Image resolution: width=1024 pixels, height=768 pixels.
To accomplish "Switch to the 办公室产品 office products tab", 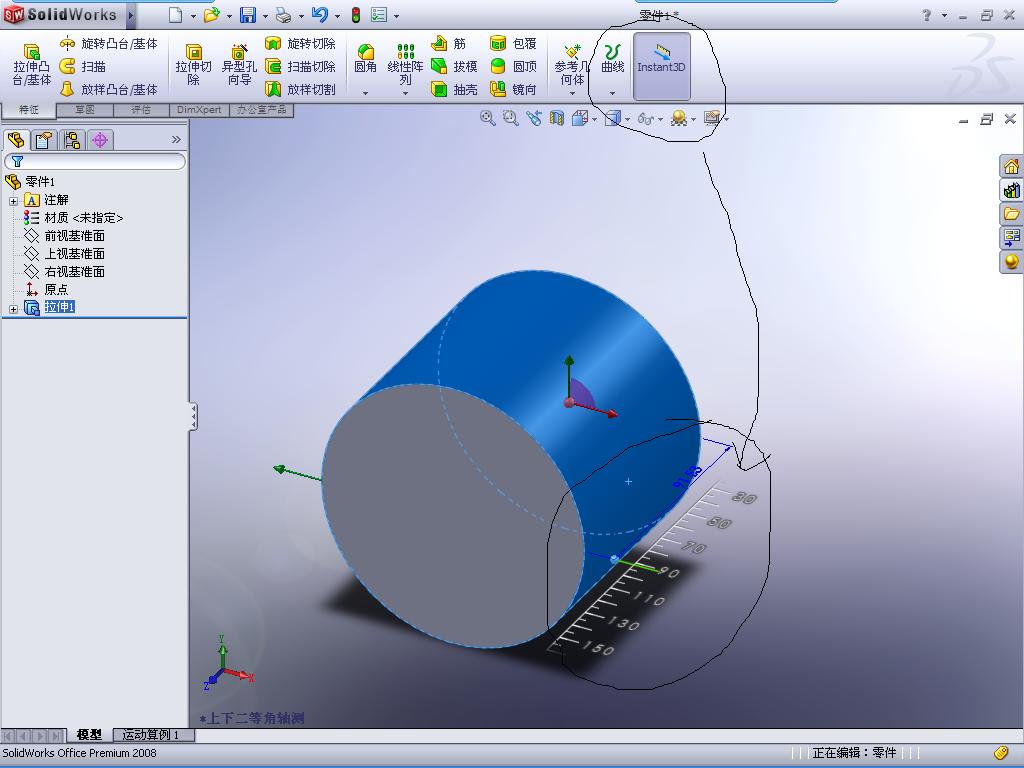I will click(261, 110).
